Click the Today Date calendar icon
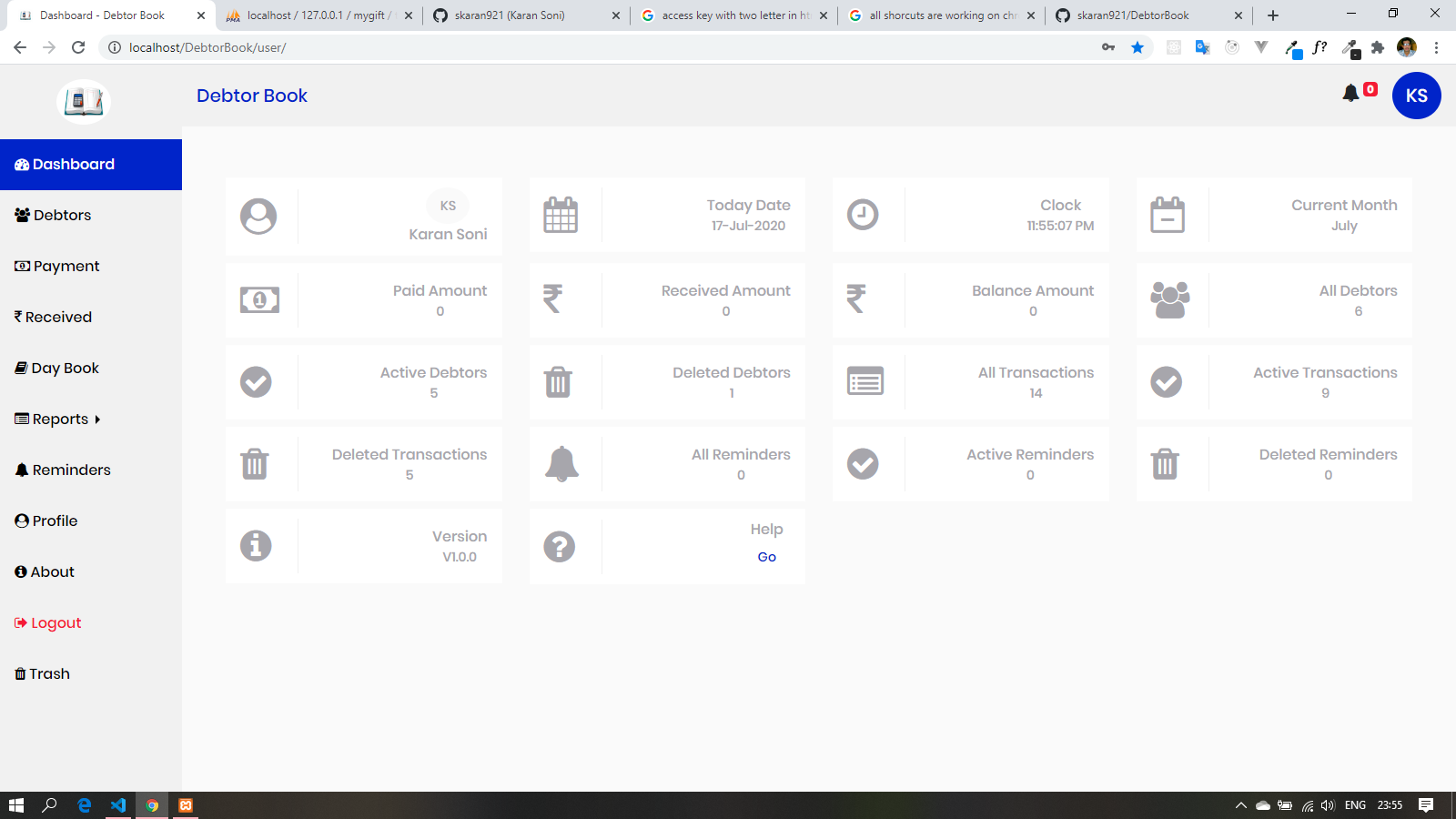 [561, 216]
